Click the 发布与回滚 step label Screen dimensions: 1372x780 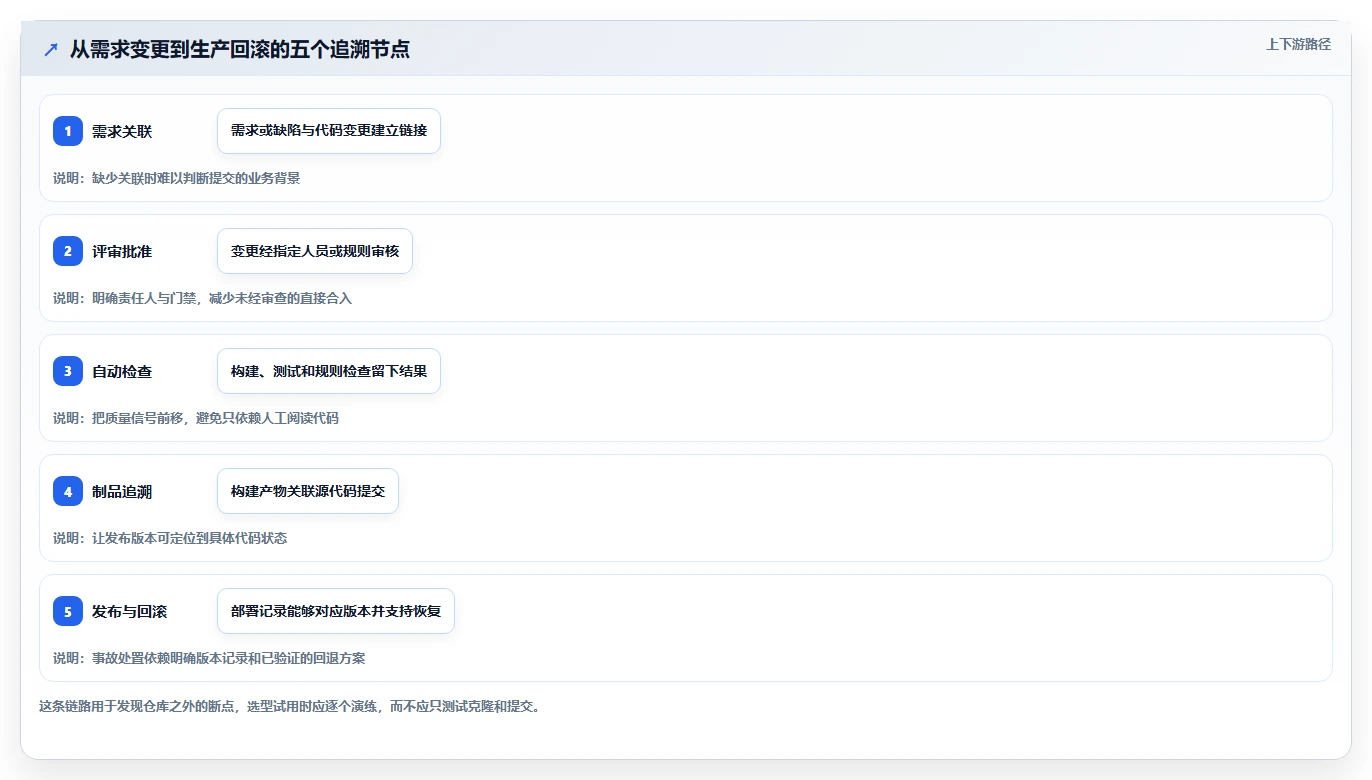click(129, 611)
